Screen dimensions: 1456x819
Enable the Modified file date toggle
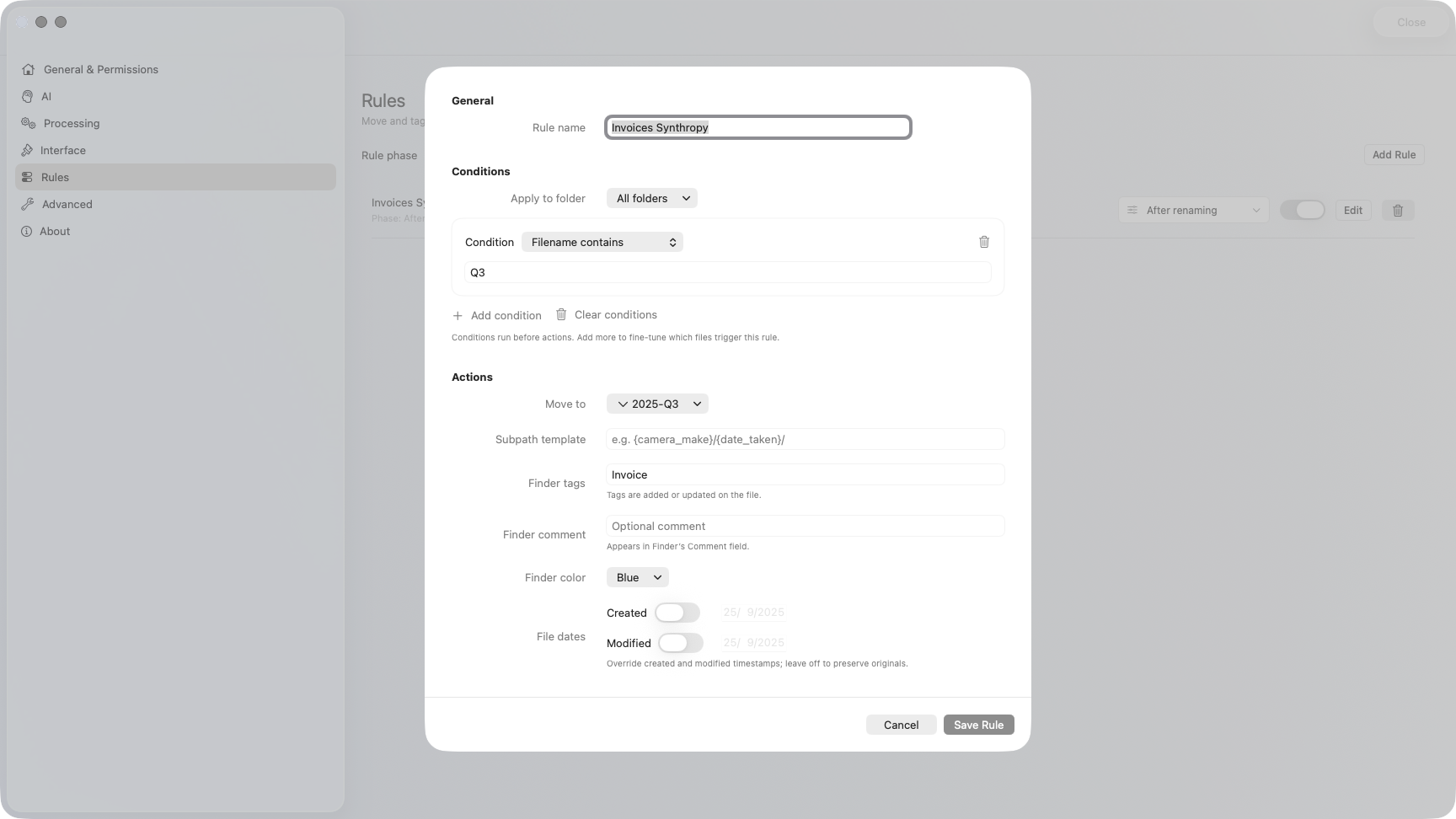click(x=680, y=643)
